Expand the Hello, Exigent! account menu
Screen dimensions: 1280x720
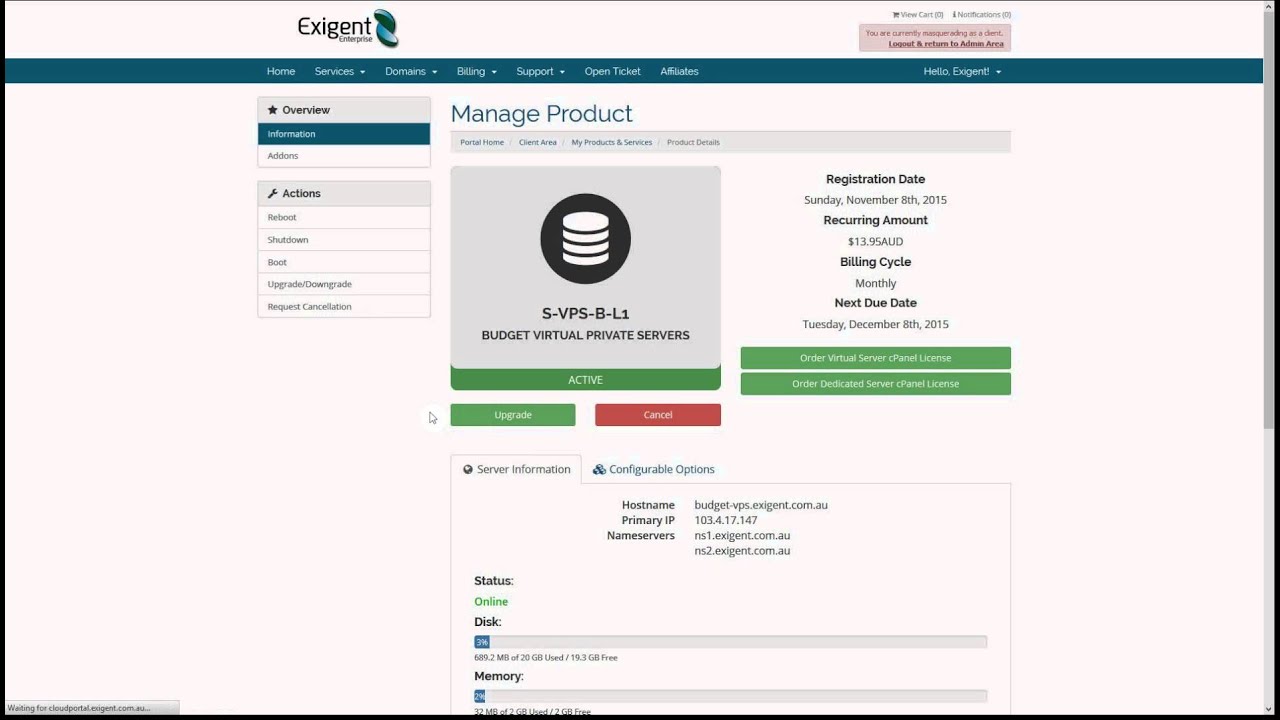point(962,71)
